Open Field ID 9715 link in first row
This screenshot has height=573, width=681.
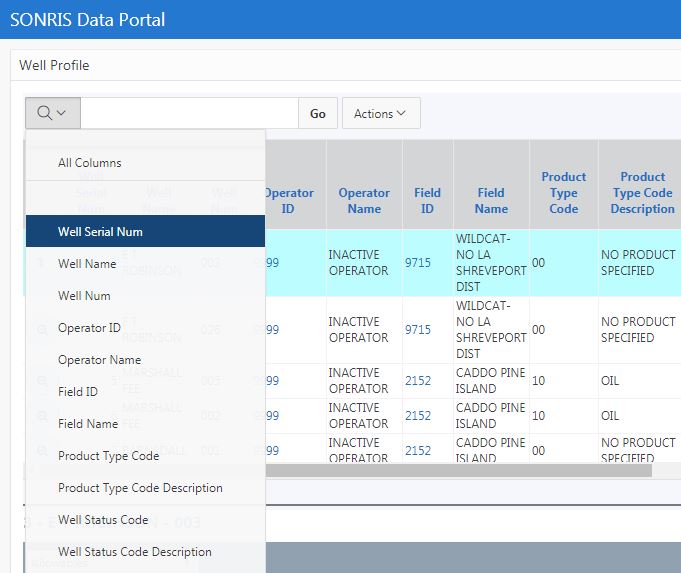point(418,263)
